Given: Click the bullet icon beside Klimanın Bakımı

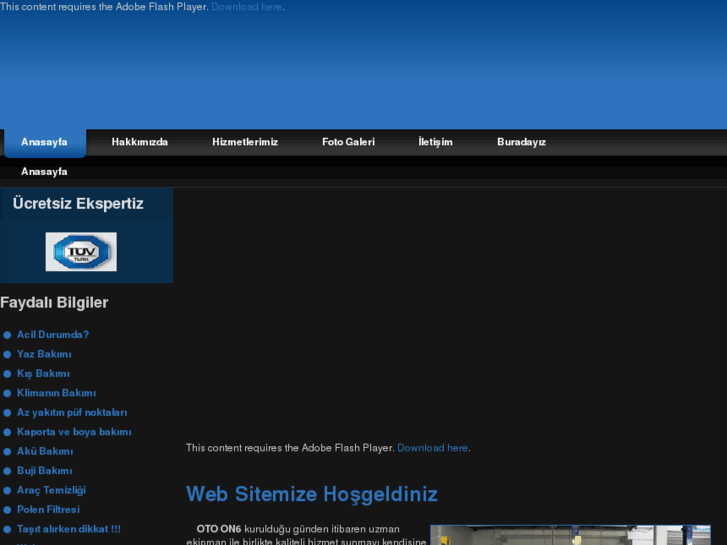Looking at the screenshot, I should pyautogui.click(x=7, y=393).
